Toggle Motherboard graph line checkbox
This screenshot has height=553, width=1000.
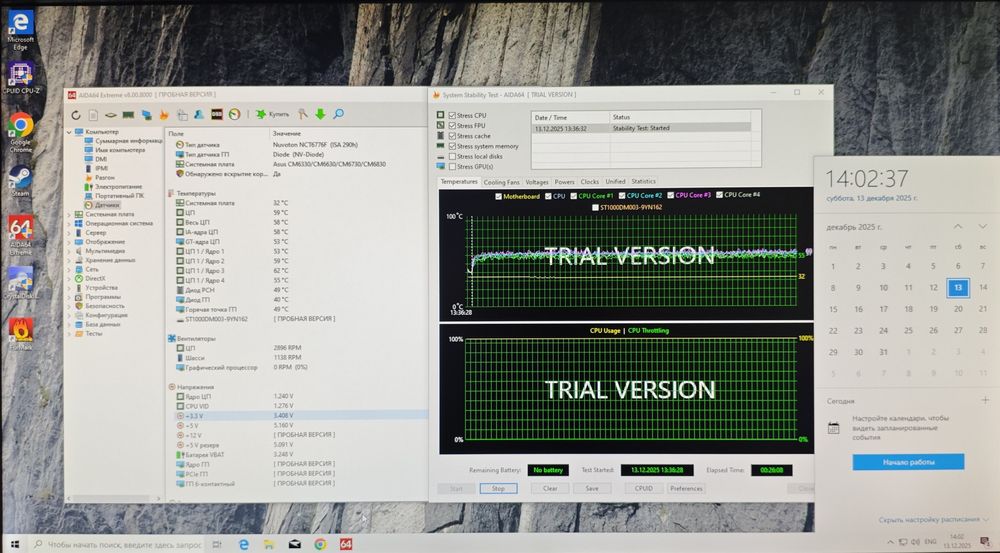pyautogui.click(x=498, y=196)
